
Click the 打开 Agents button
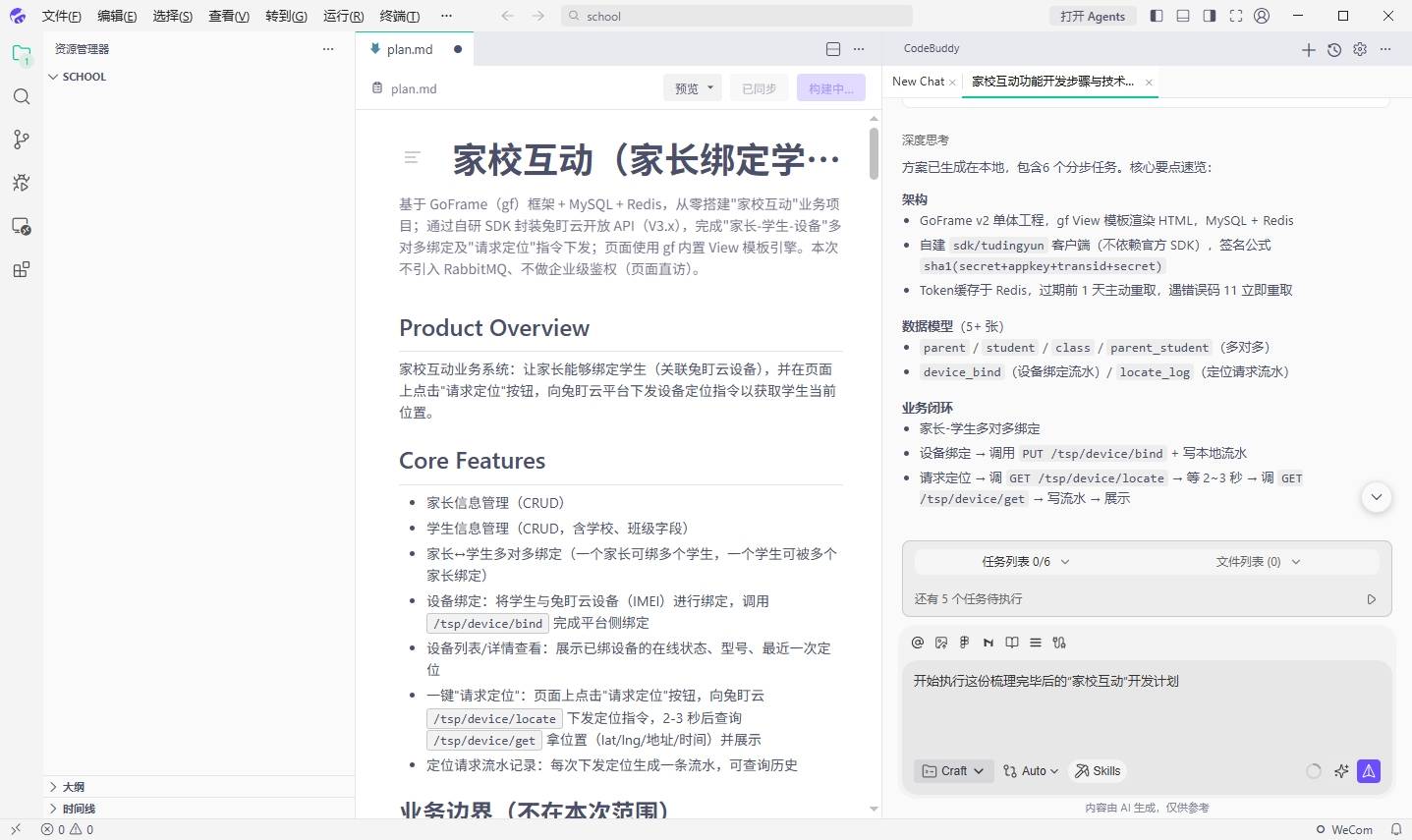(x=1093, y=16)
